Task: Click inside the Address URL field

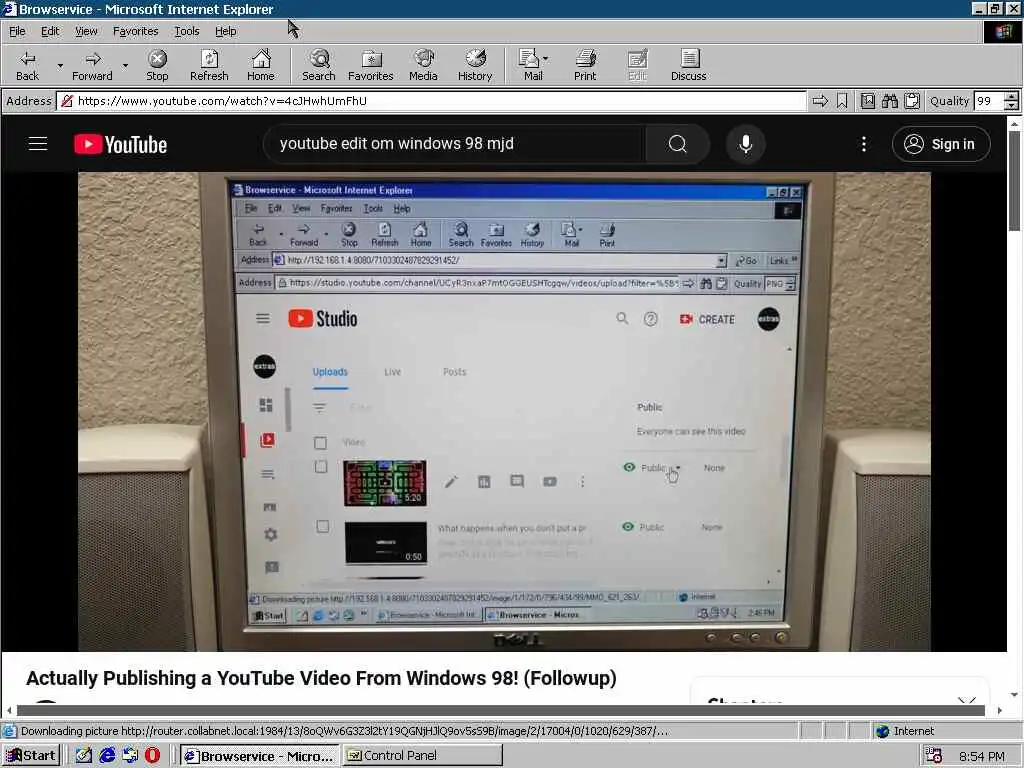Action: pos(431,101)
